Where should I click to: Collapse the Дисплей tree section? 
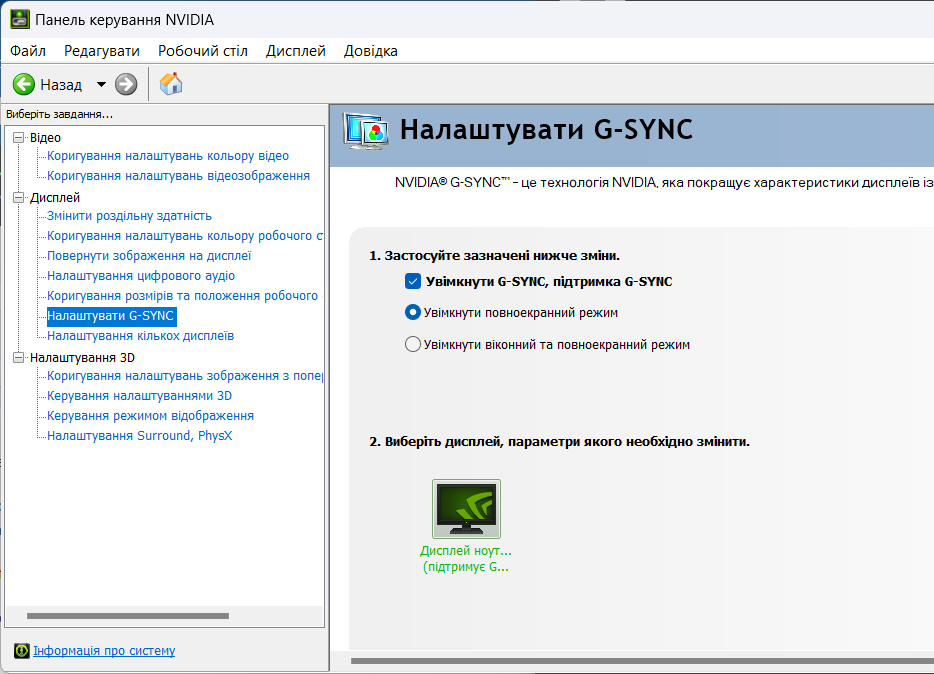(18, 198)
